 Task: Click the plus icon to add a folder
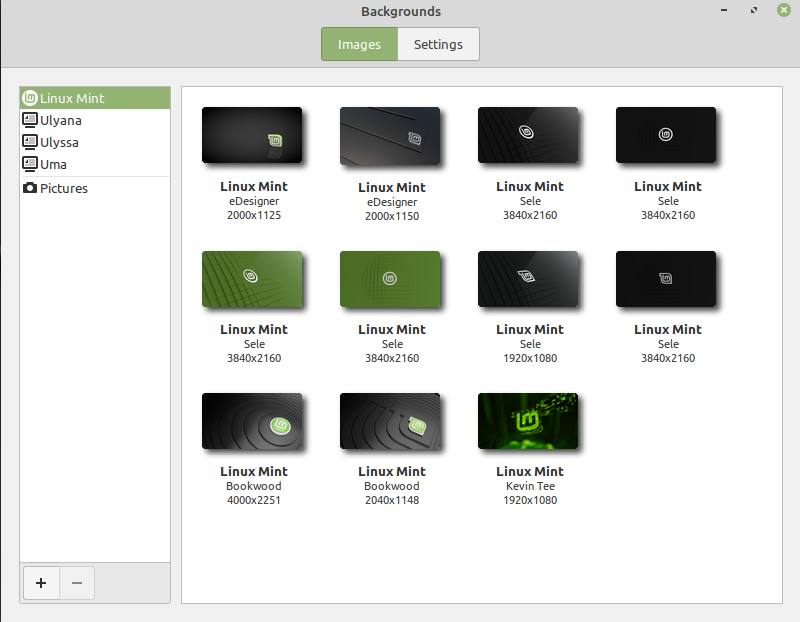[41, 583]
